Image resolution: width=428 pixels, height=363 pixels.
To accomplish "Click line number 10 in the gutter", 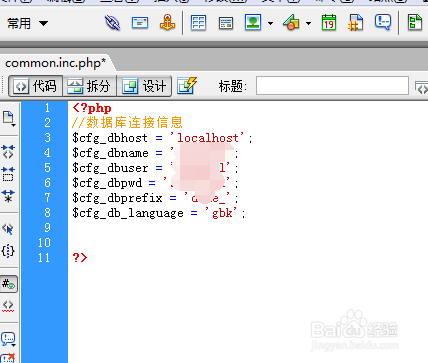I will [44, 243].
